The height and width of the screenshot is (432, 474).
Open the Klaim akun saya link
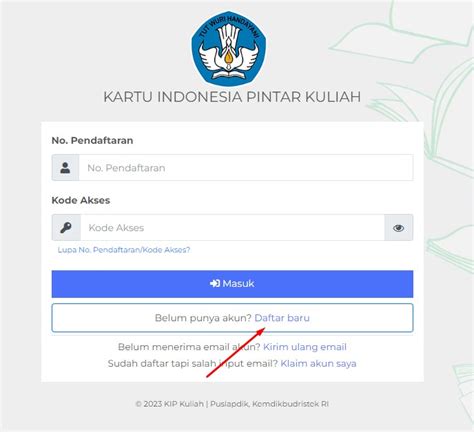318,363
